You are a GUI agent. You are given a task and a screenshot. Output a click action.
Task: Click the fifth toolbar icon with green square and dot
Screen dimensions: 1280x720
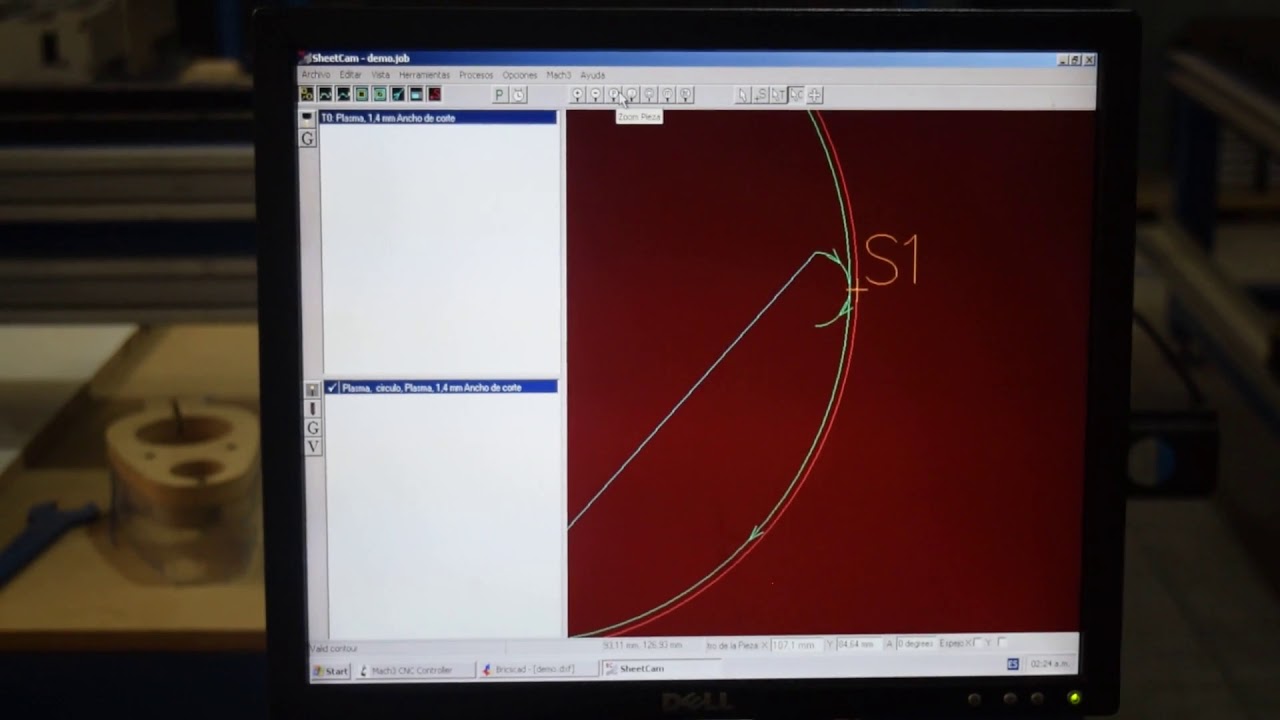click(380, 94)
